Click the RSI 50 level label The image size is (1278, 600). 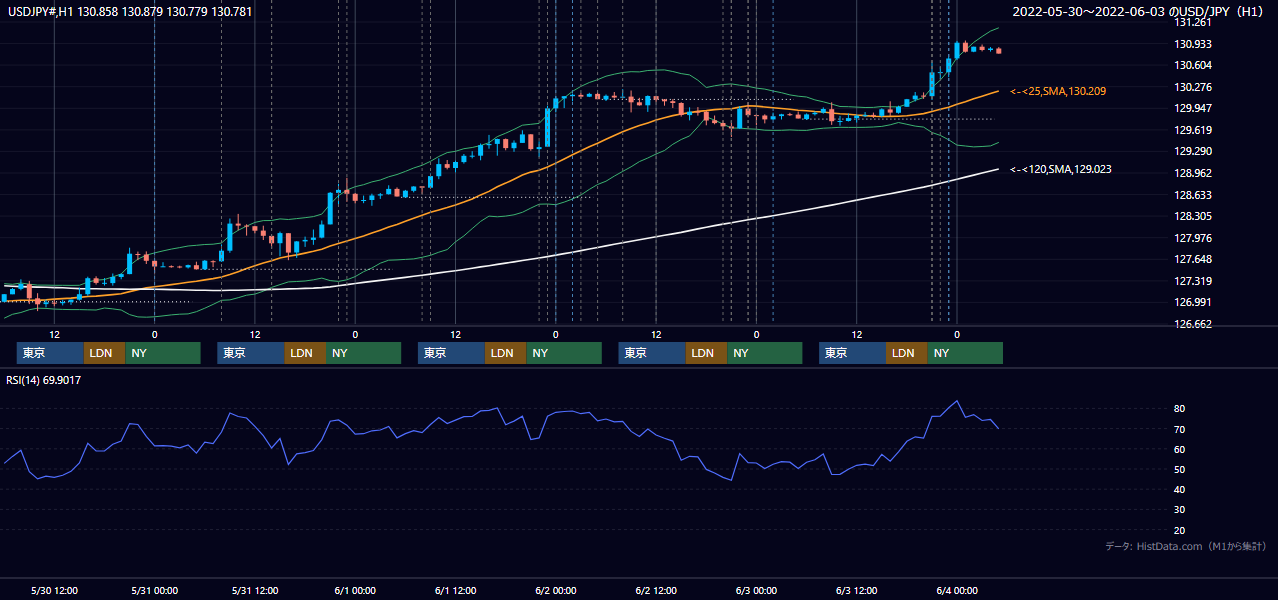point(1180,469)
